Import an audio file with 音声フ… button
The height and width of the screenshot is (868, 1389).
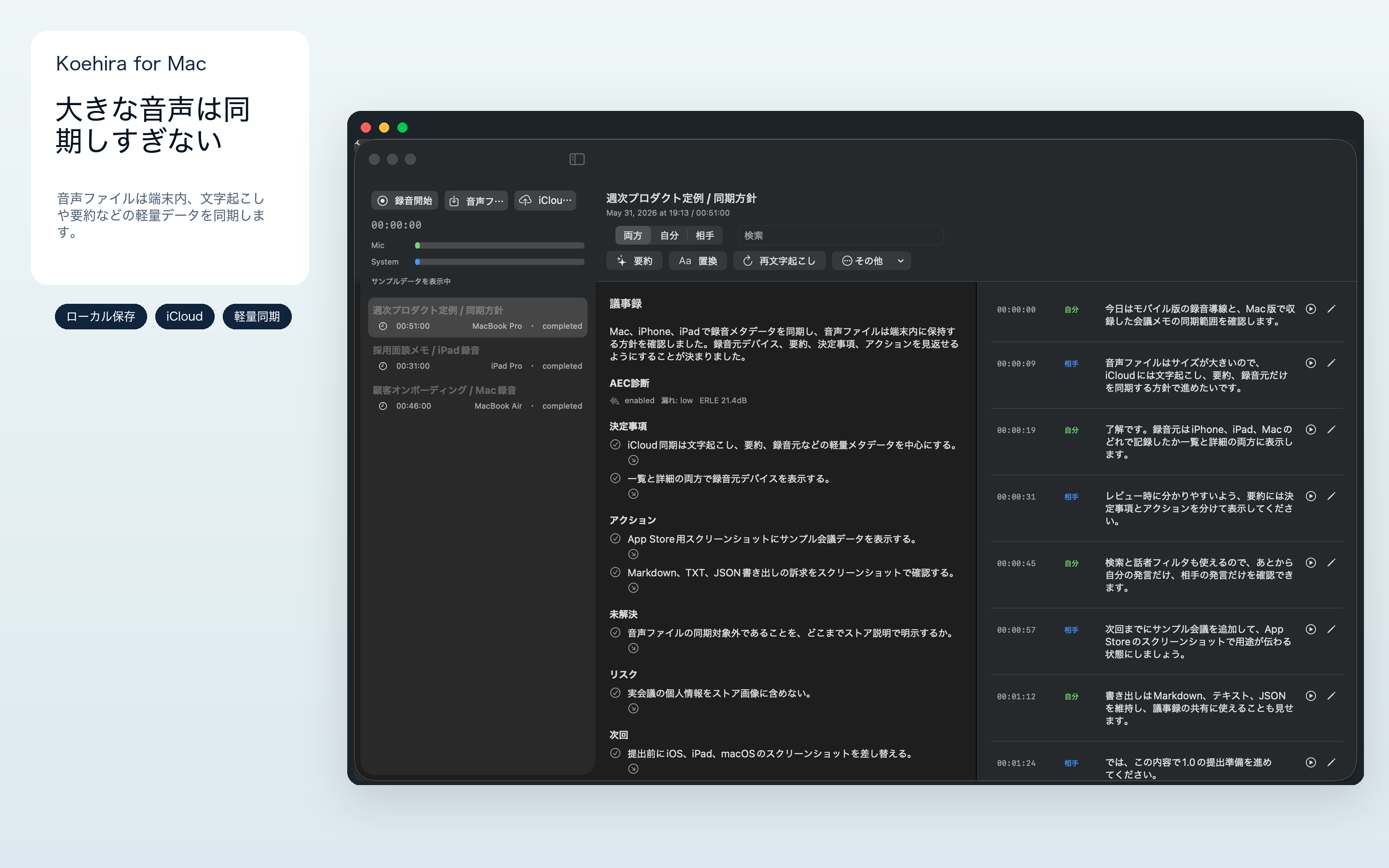[476, 200]
